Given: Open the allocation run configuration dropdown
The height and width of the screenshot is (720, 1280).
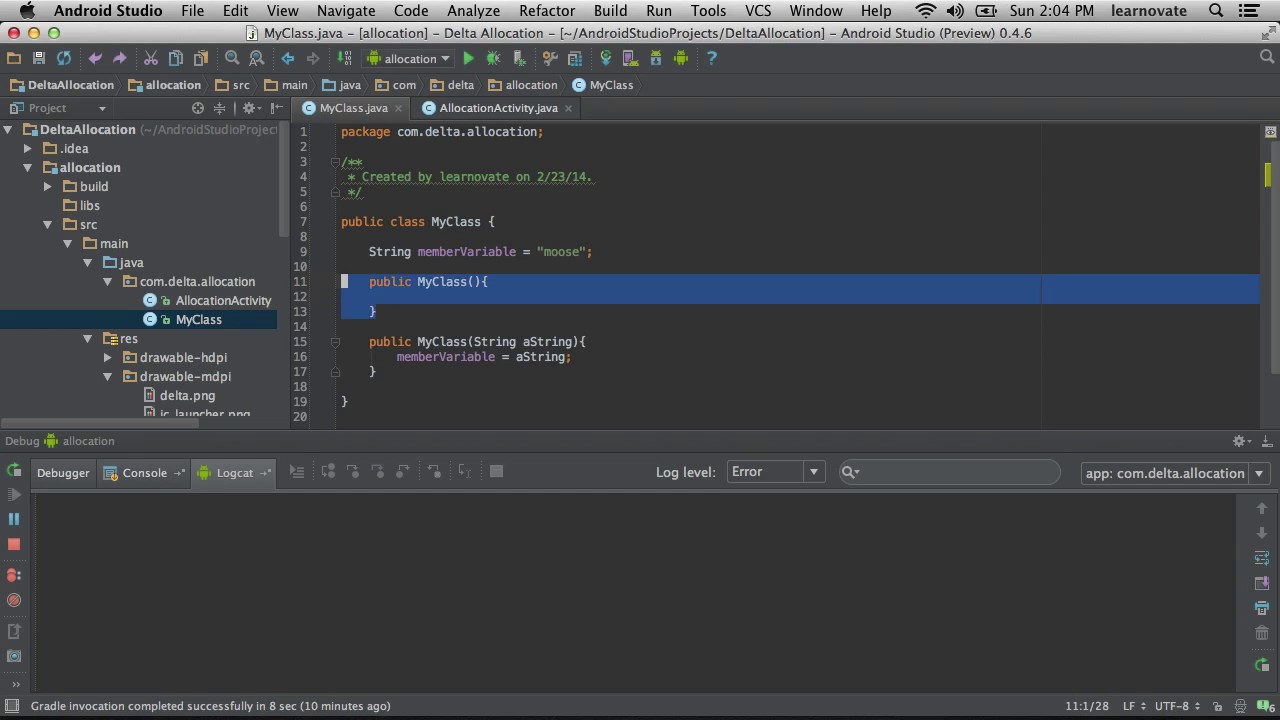Looking at the screenshot, I should tap(410, 59).
